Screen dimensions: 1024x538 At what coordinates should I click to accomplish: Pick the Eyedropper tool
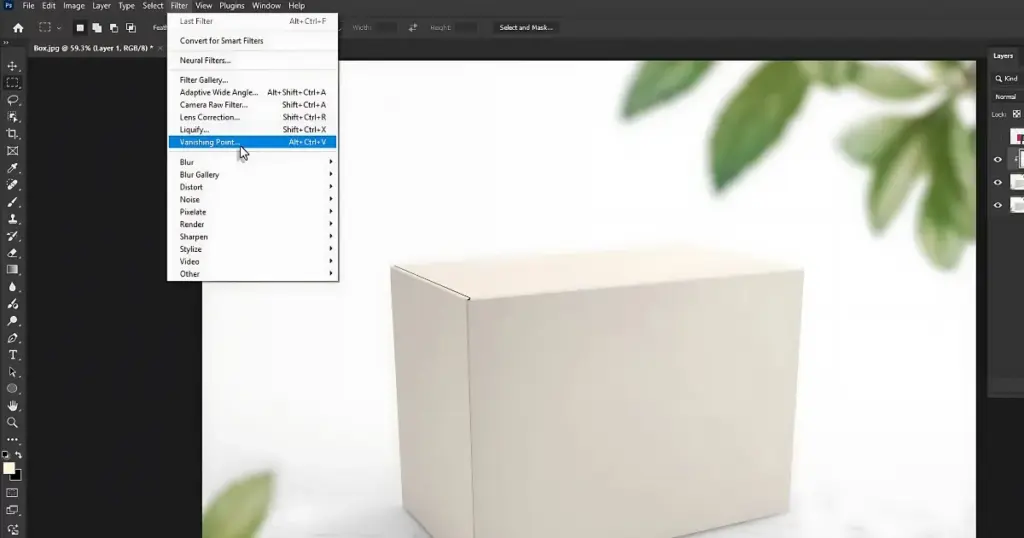pos(13,168)
